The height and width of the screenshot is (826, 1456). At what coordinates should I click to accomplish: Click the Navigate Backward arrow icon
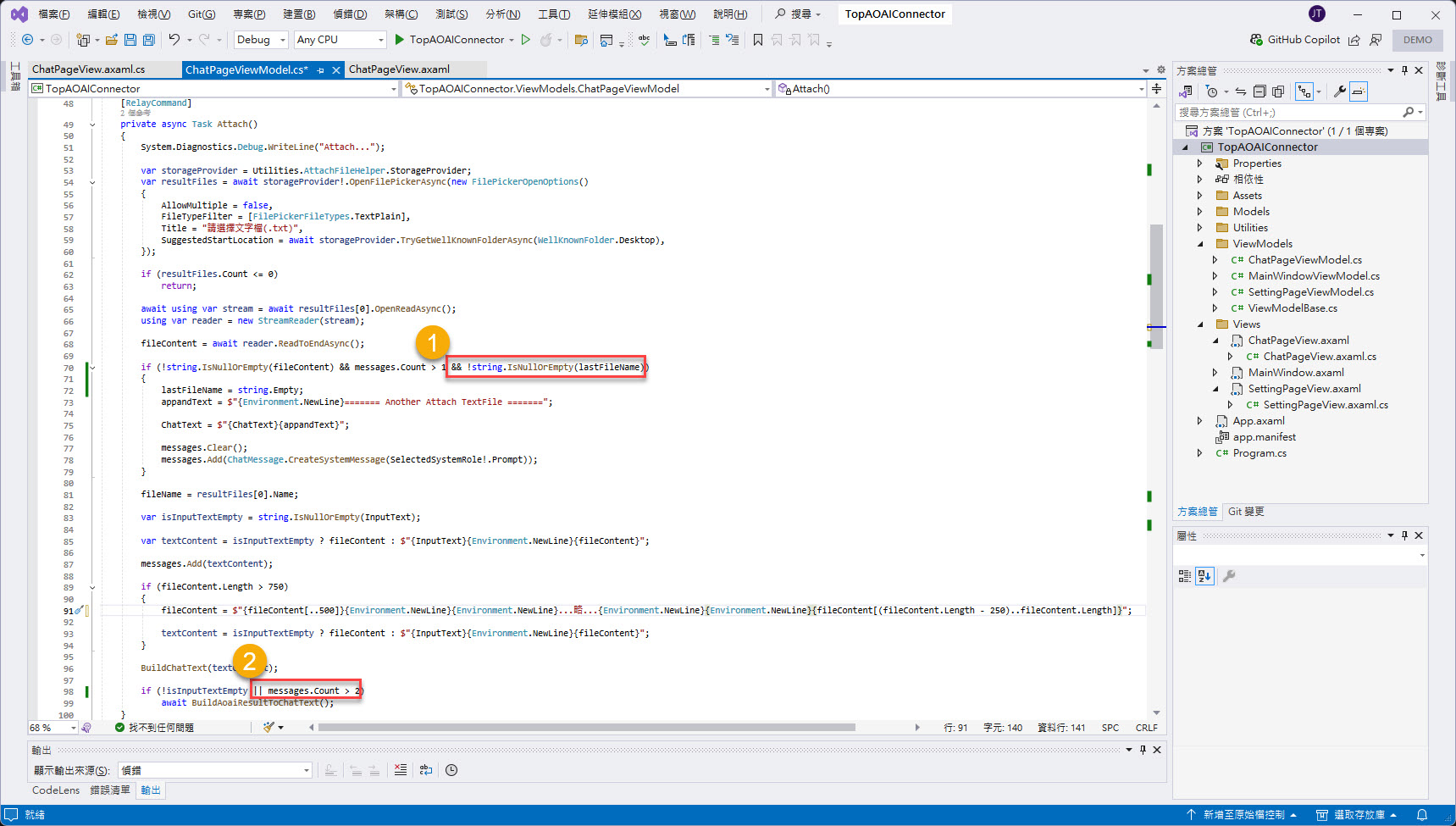click(27, 40)
